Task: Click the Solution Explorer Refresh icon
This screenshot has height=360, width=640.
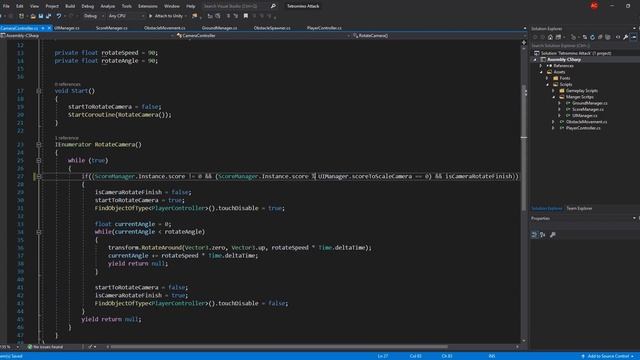Action: coord(592,37)
